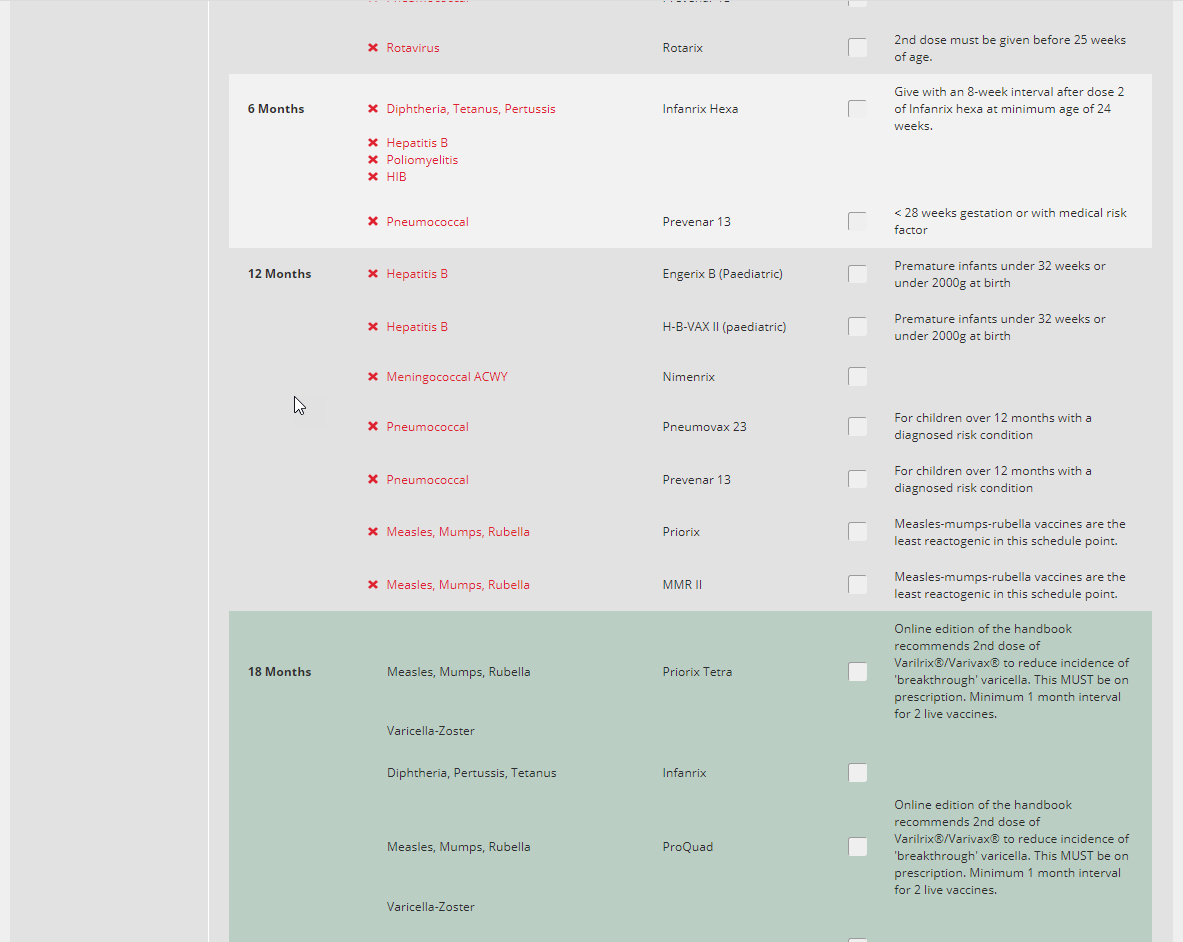Screen dimensions: 1183x942
Task: Click Pneumococcal on the Pneumovax 23 row
Action: pyautogui.click(x=427, y=427)
